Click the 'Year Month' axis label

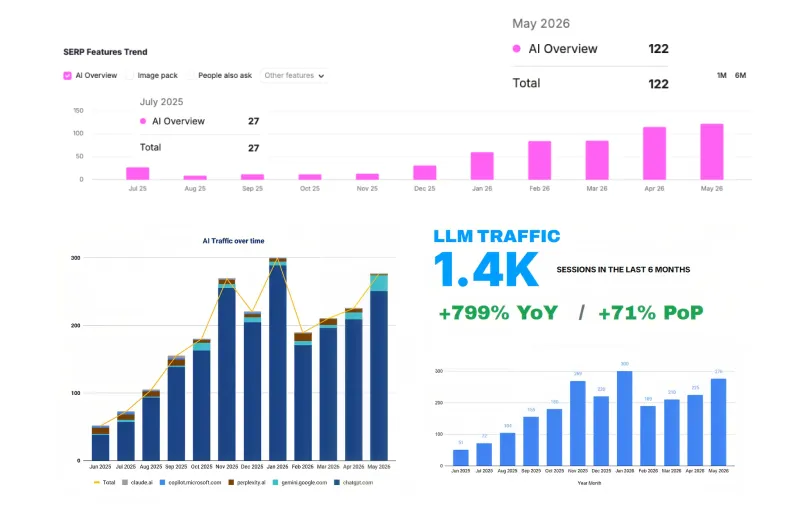coord(589,483)
